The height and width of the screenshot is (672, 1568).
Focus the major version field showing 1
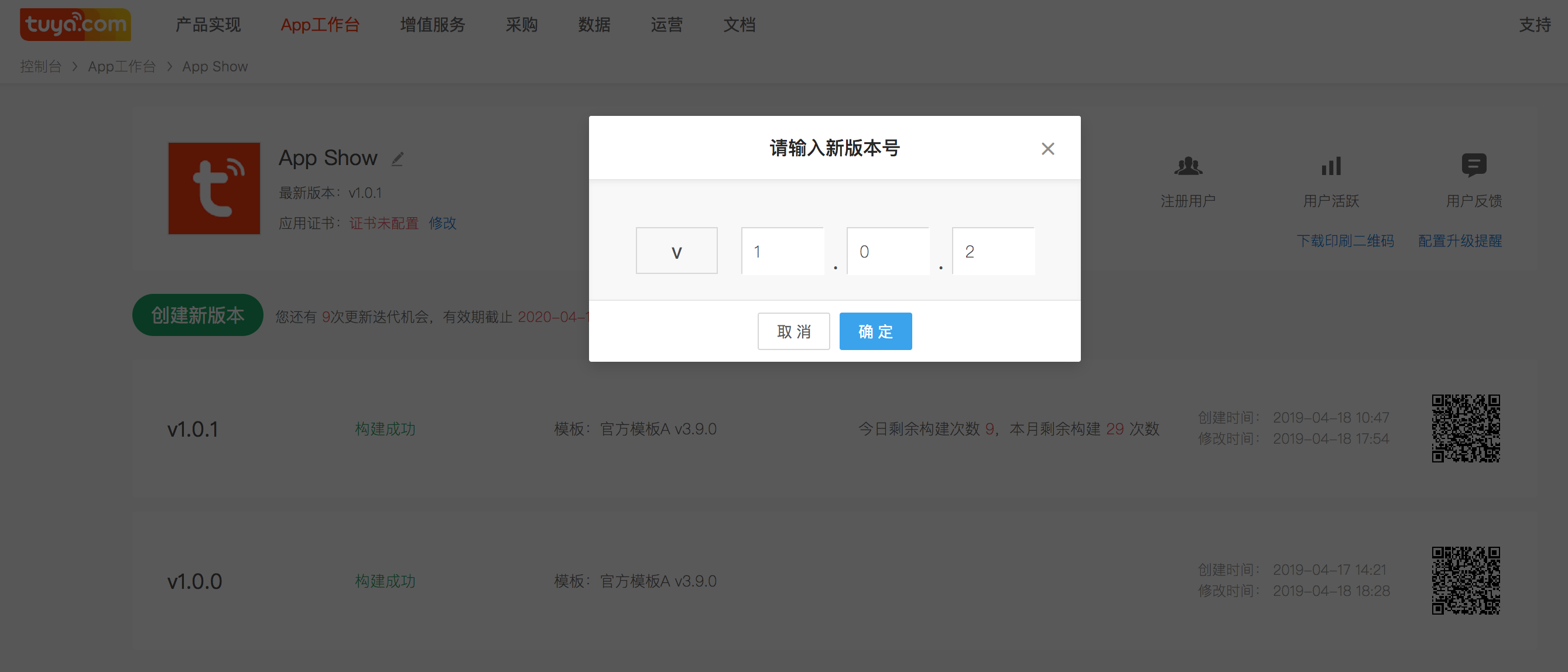point(782,251)
